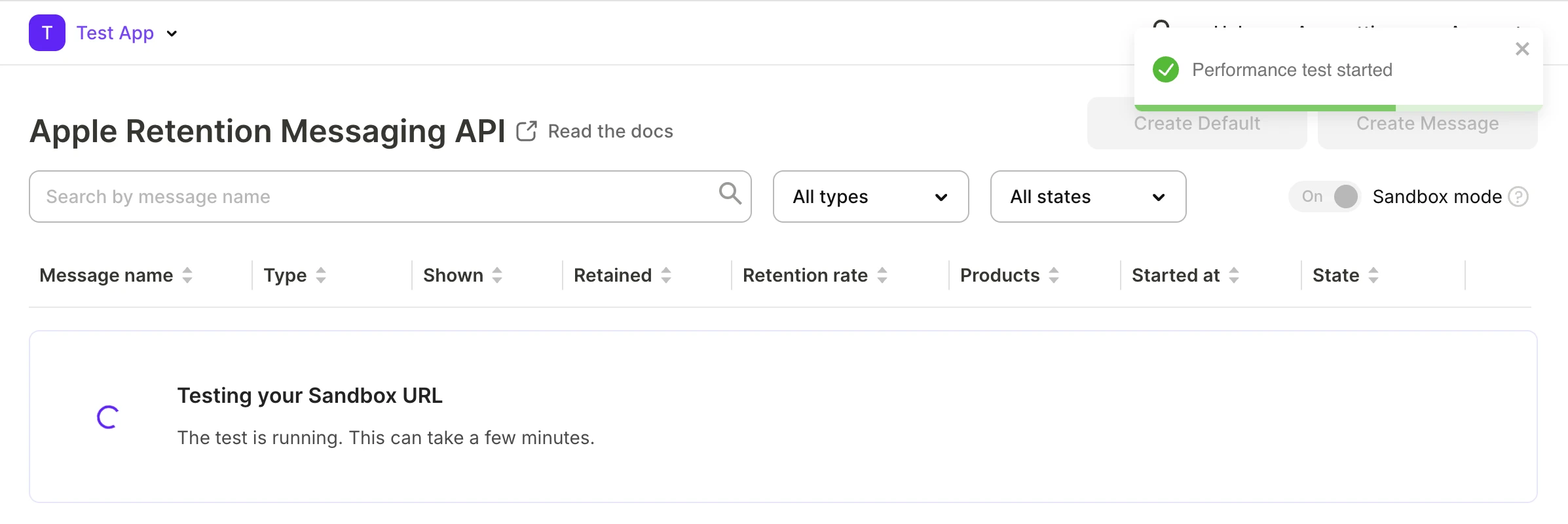The height and width of the screenshot is (524, 1568).
Task: Click the external link icon beside title
Action: 527,131
